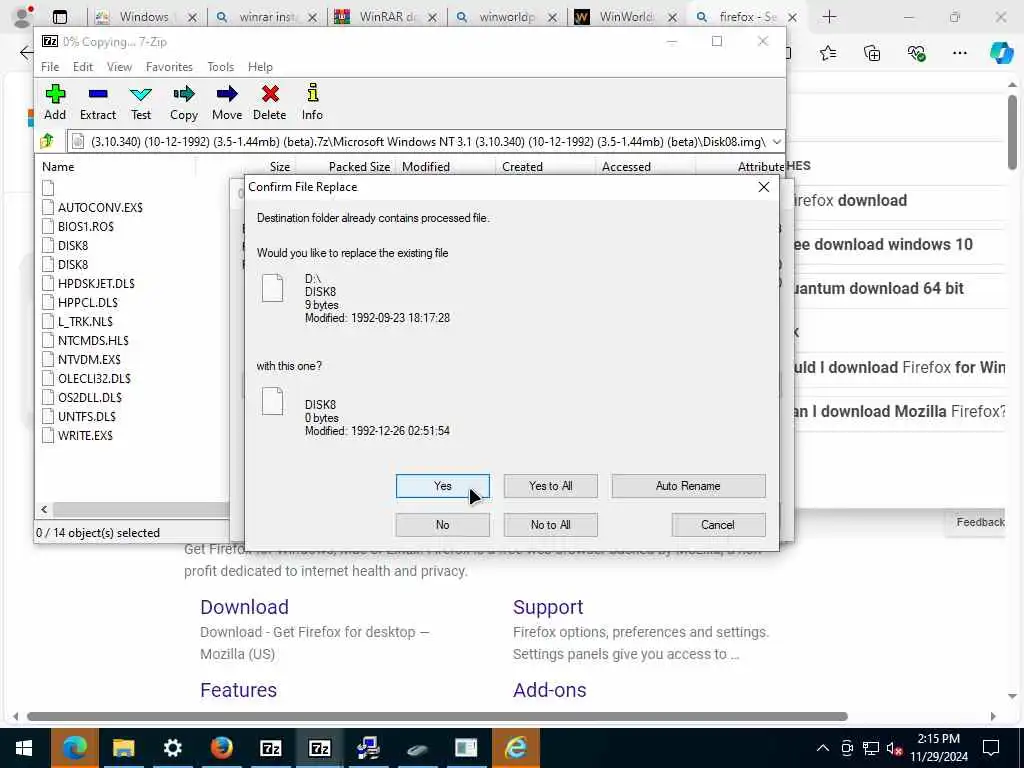Switch to the firefox search tab
1024x768 pixels.
point(746,17)
